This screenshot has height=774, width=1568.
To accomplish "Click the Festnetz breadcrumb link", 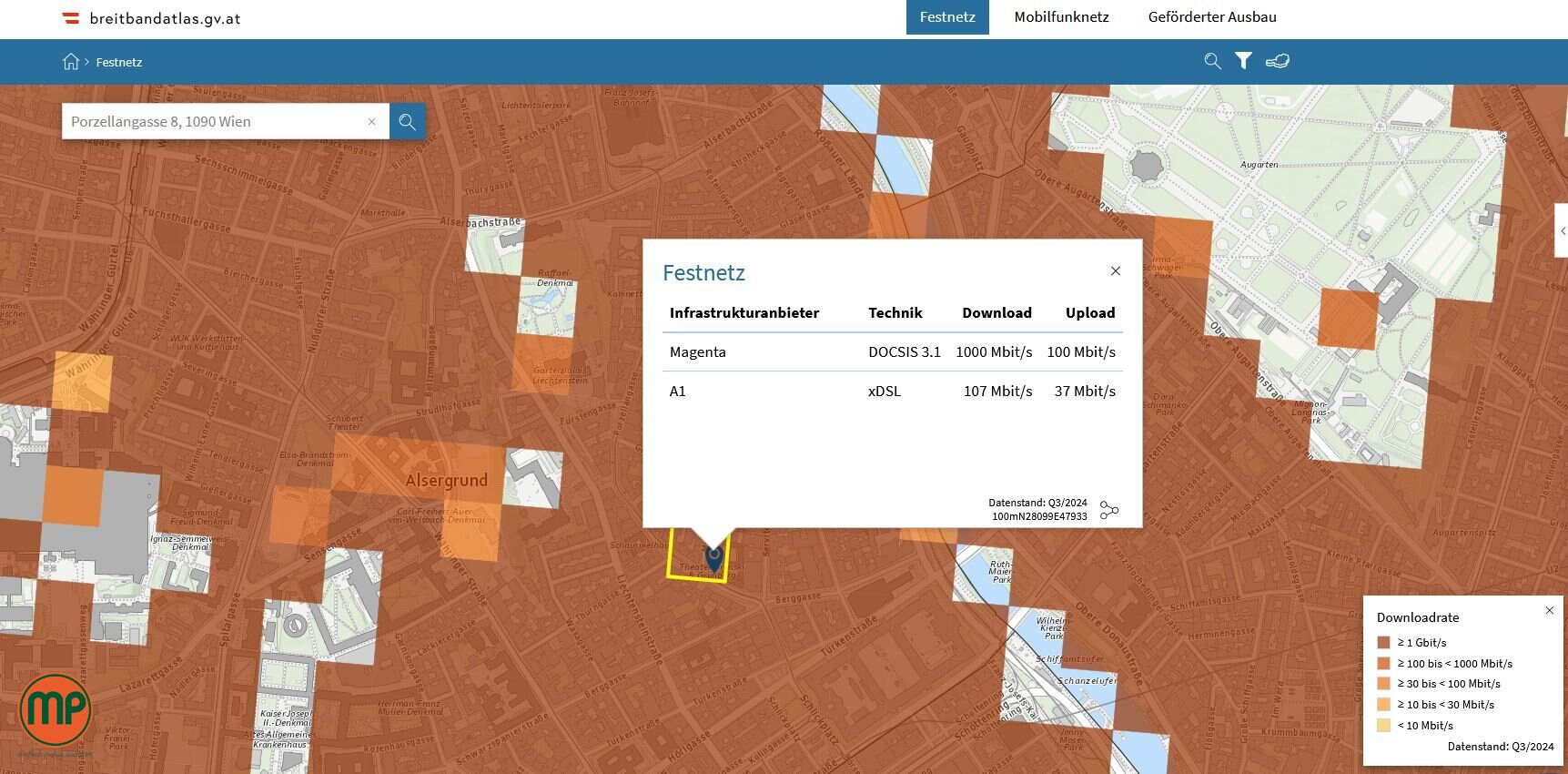I will pos(119,62).
